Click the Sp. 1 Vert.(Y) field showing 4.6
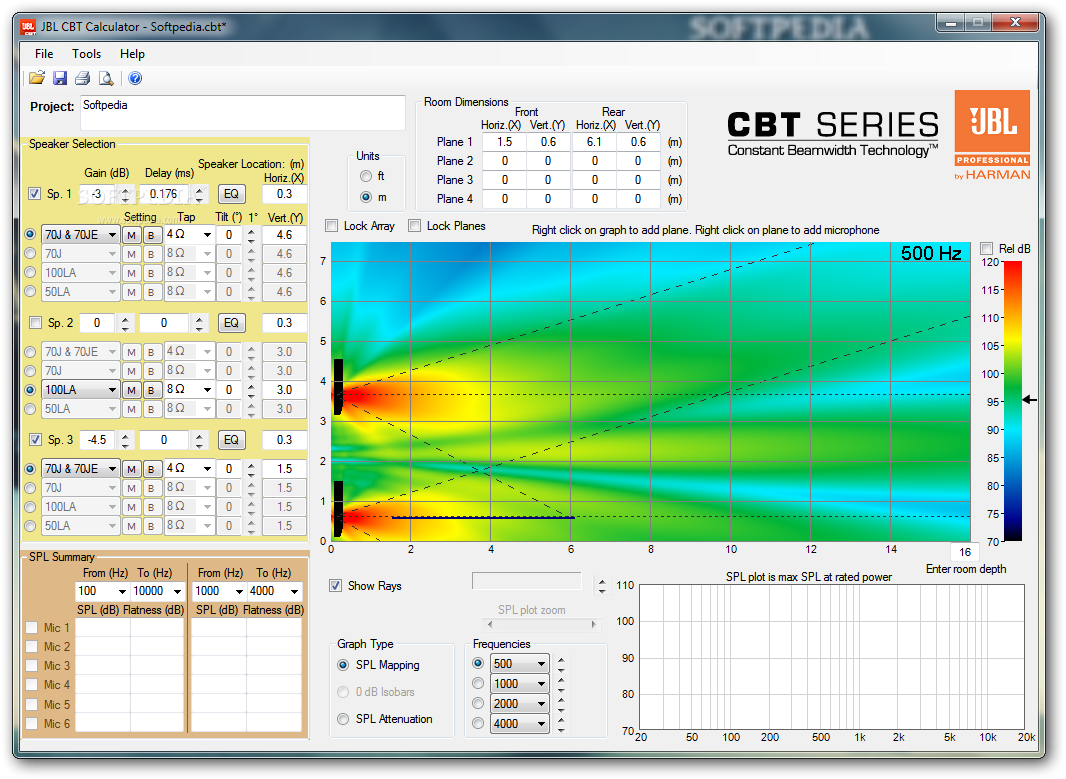 [x=284, y=235]
